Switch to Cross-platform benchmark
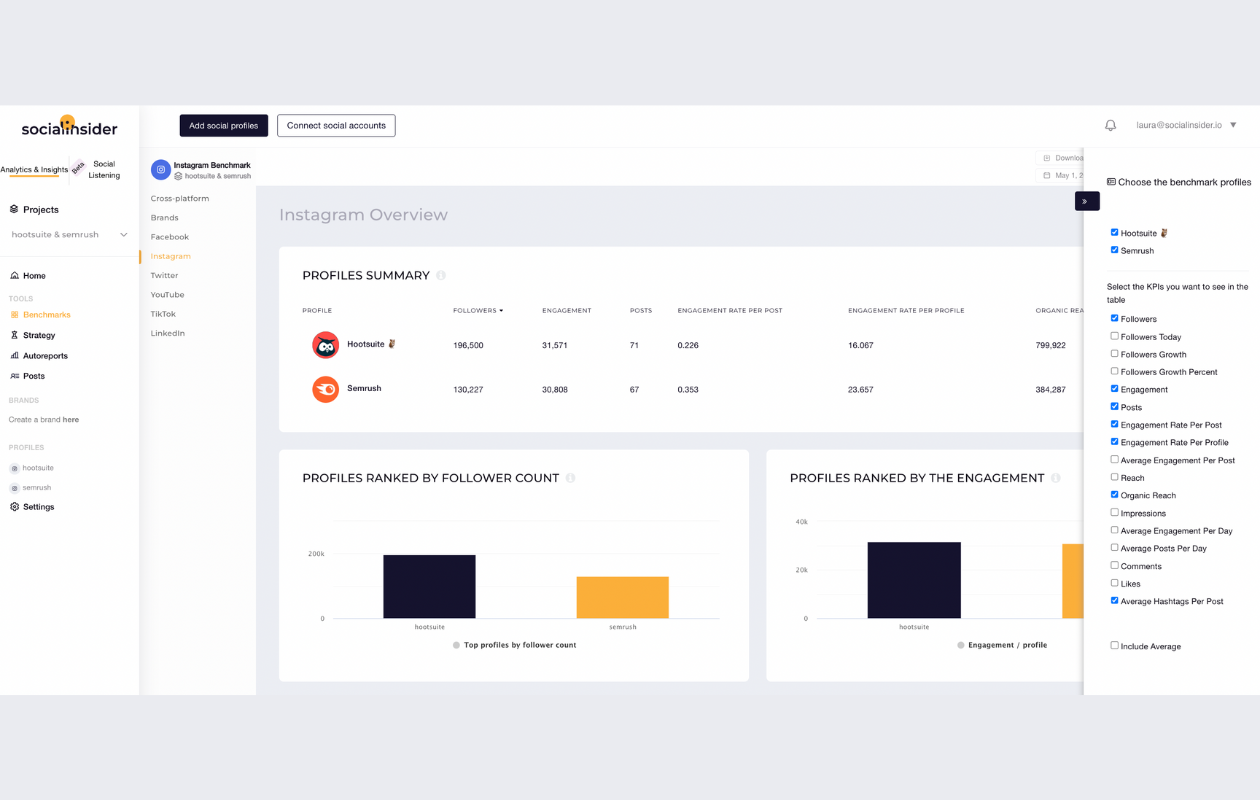The width and height of the screenshot is (1260, 800). [180, 198]
